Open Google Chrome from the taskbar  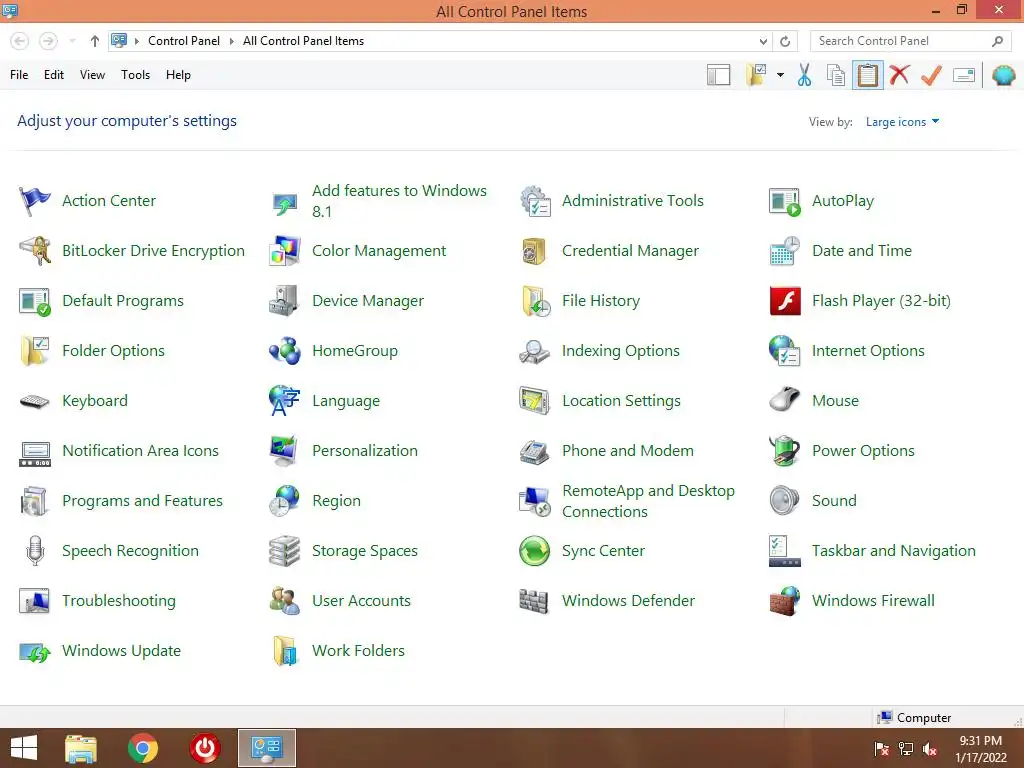[x=143, y=748]
